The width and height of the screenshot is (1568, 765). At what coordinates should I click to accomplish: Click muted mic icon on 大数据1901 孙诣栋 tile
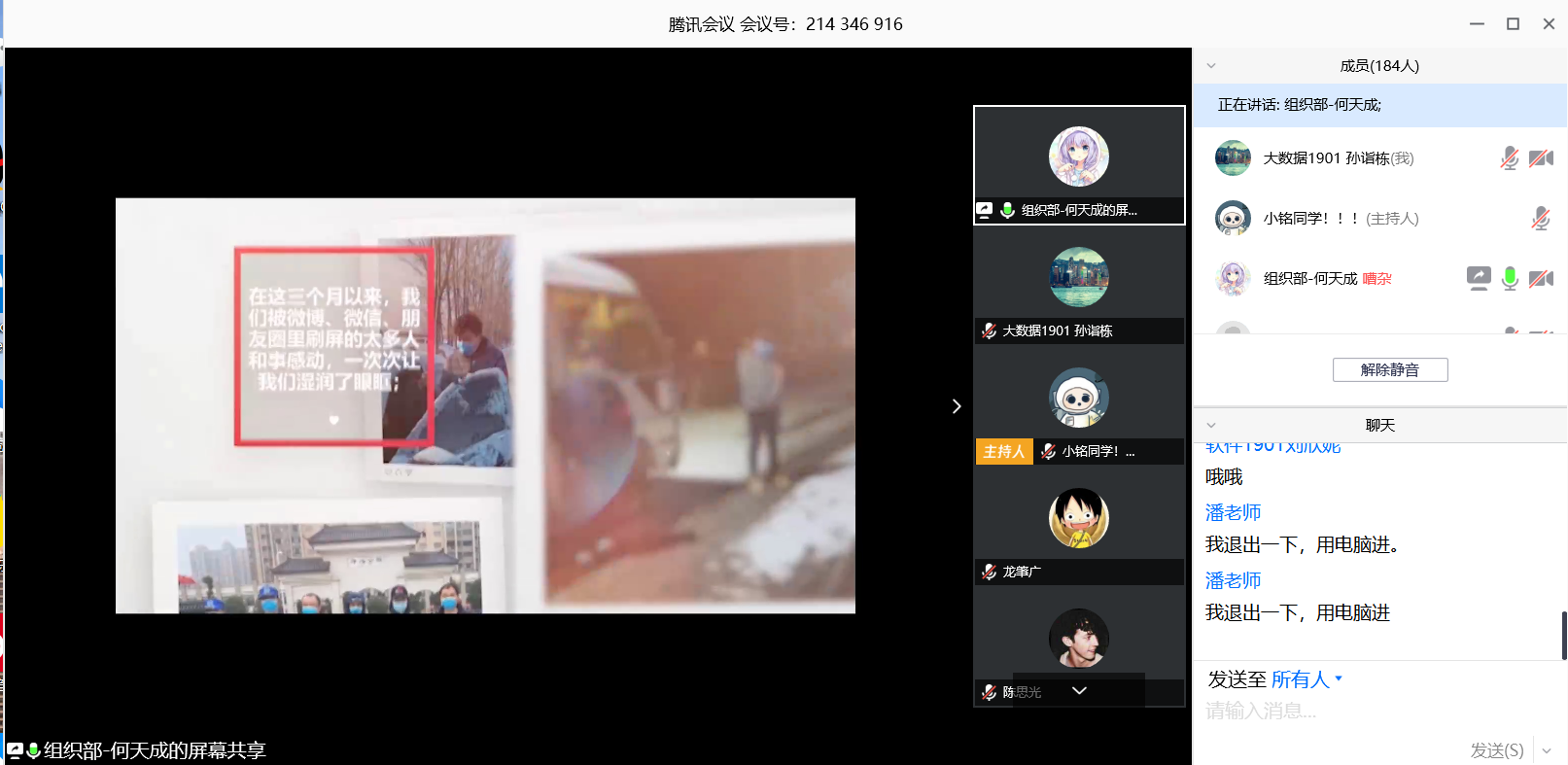point(989,330)
